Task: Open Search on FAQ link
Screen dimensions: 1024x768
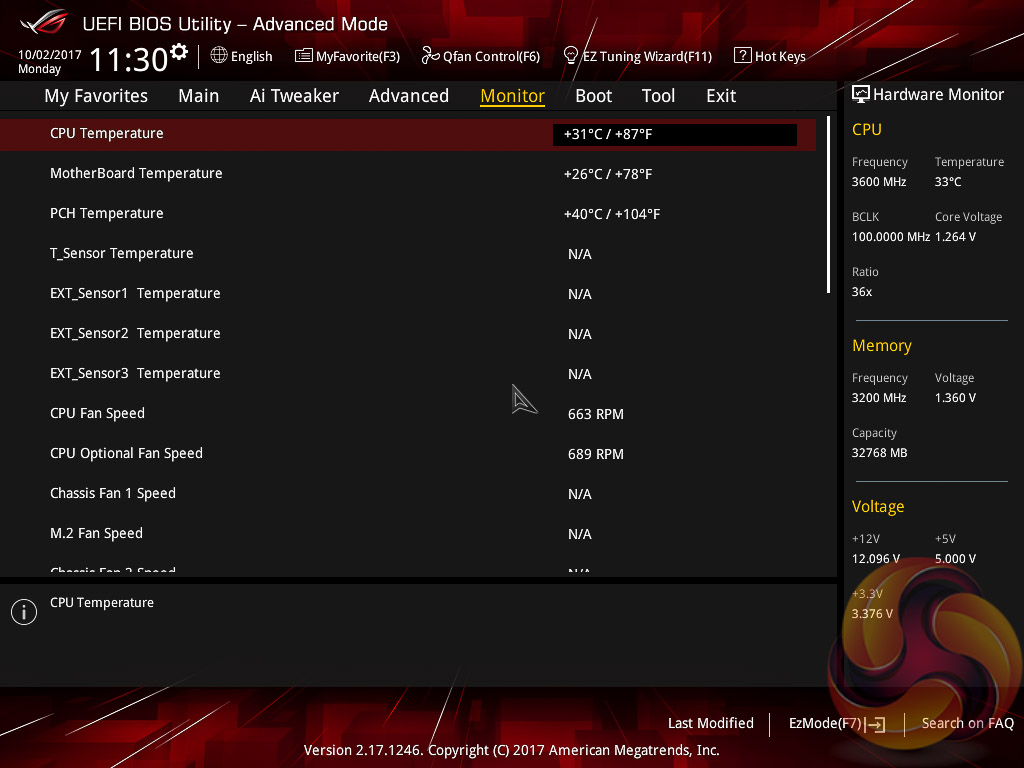Action: click(x=968, y=723)
